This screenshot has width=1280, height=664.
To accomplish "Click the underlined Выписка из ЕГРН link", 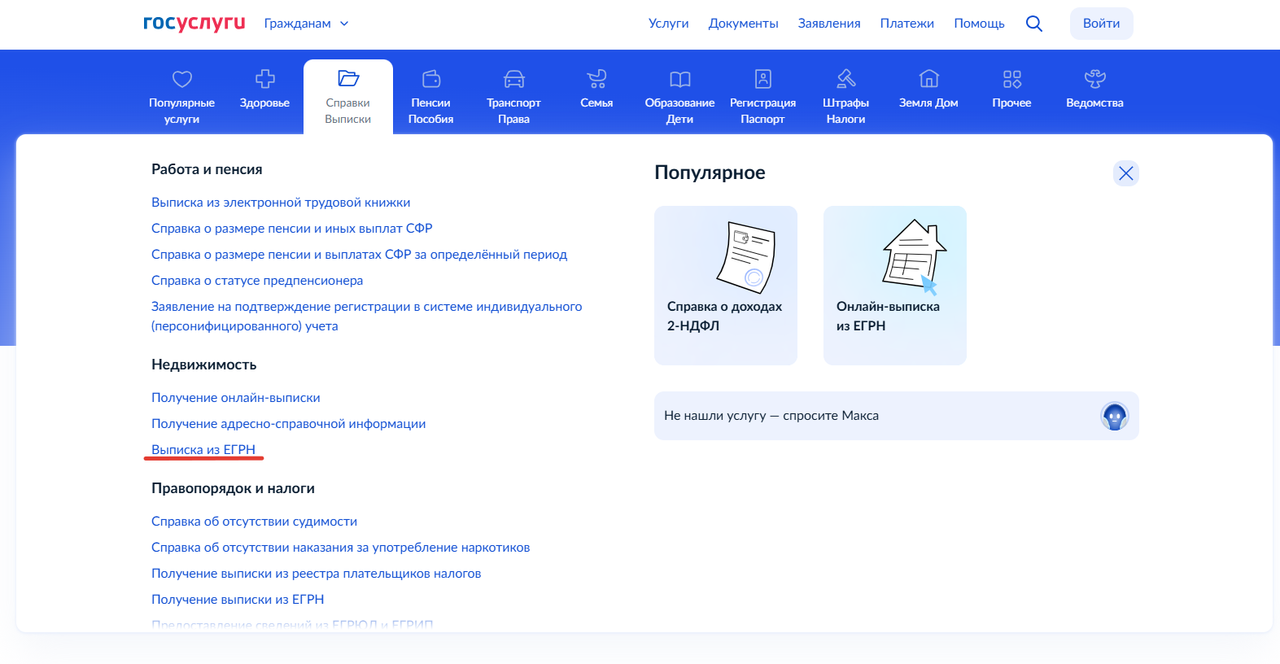I will click(x=204, y=449).
